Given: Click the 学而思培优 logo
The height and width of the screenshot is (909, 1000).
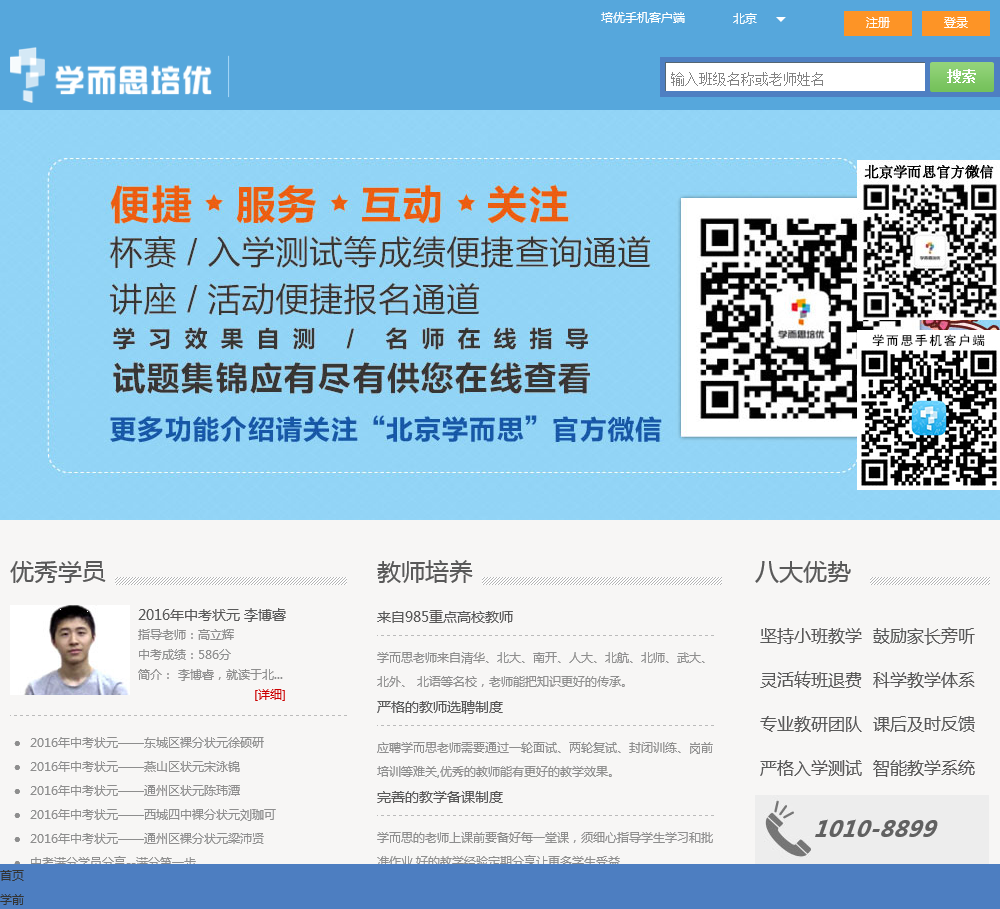Looking at the screenshot, I should (x=111, y=75).
